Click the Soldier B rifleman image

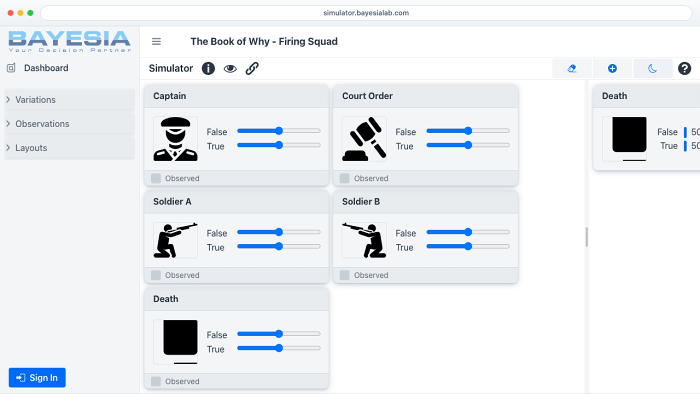point(364,240)
